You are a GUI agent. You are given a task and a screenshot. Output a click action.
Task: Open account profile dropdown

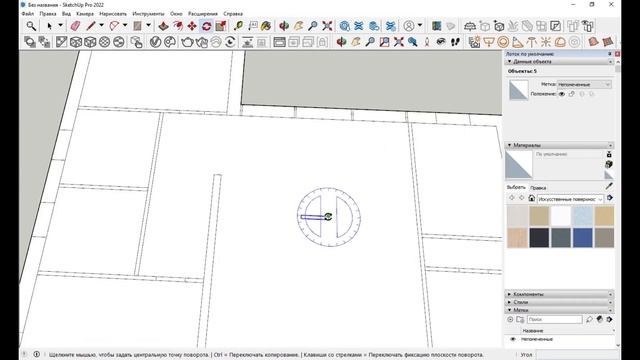pos(420,26)
